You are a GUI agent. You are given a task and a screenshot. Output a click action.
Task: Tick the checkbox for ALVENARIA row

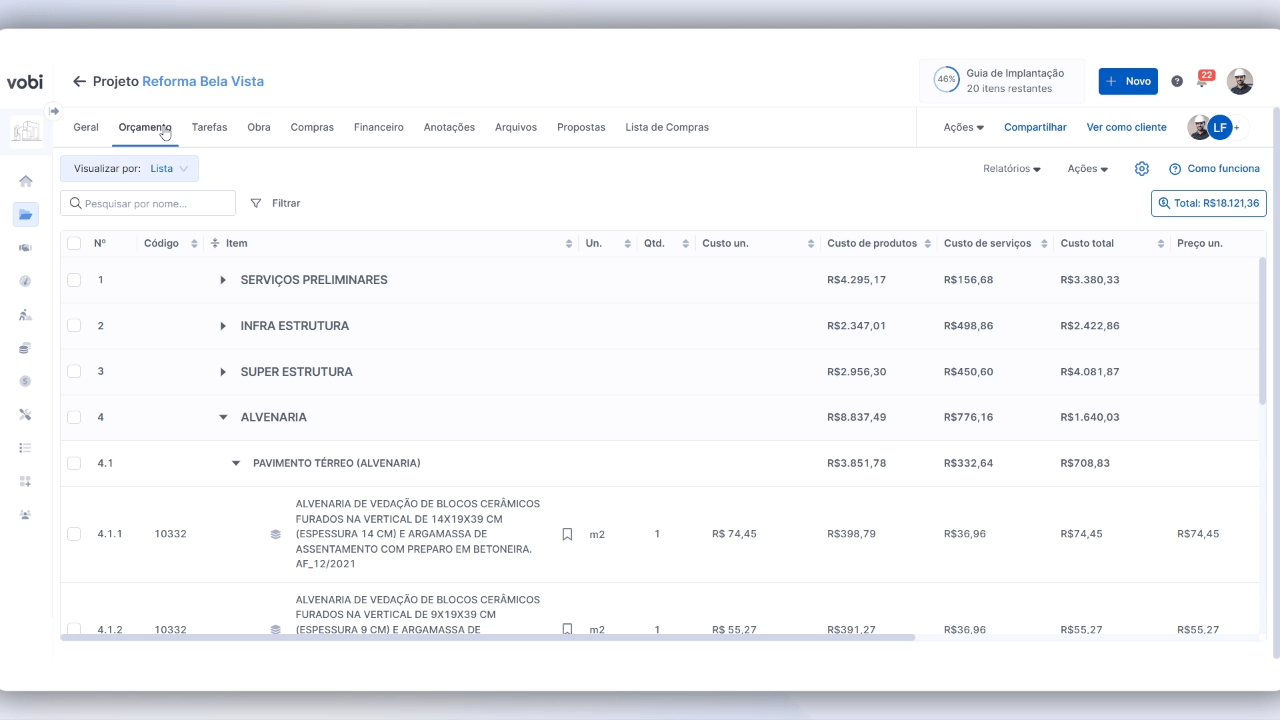click(x=74, y=417)
